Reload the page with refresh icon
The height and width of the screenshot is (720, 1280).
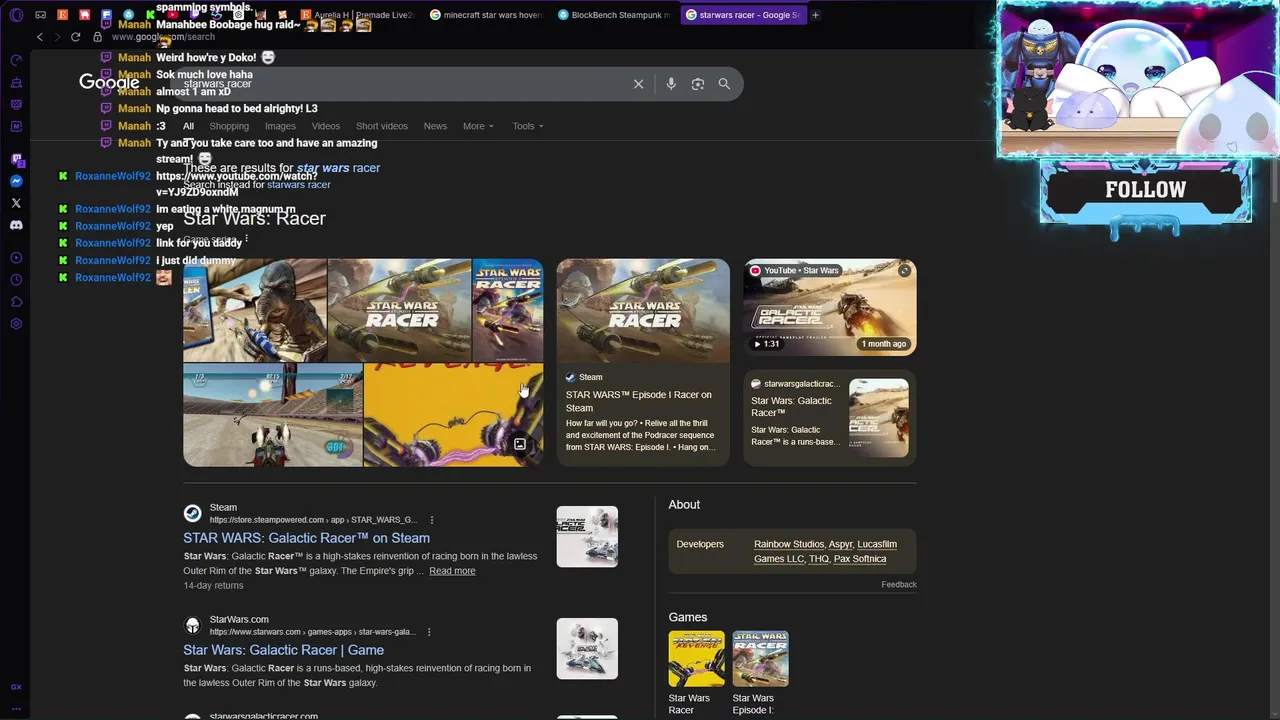[x=75, y=37]
